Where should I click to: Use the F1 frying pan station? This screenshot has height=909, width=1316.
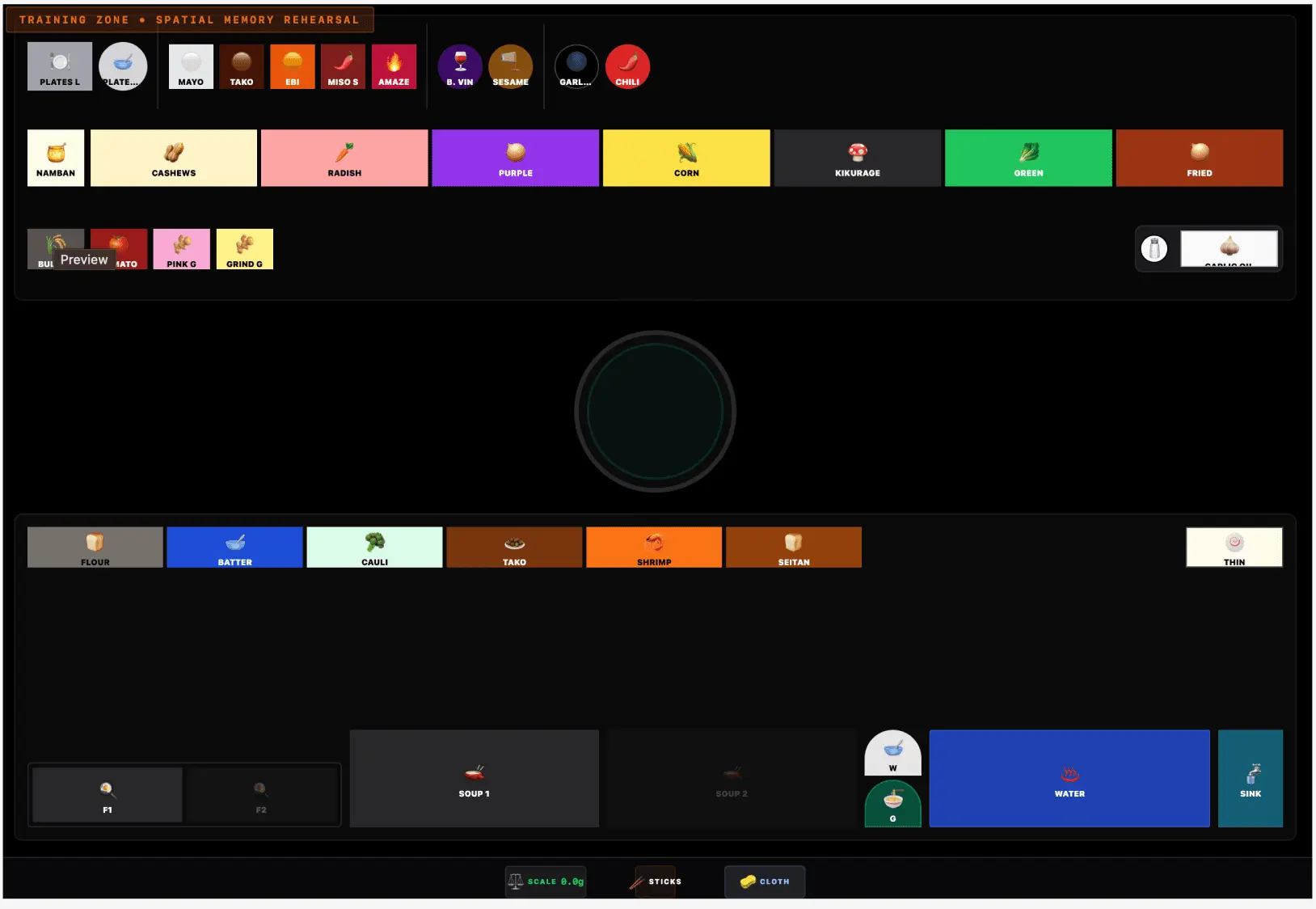(x=108, y=795)
